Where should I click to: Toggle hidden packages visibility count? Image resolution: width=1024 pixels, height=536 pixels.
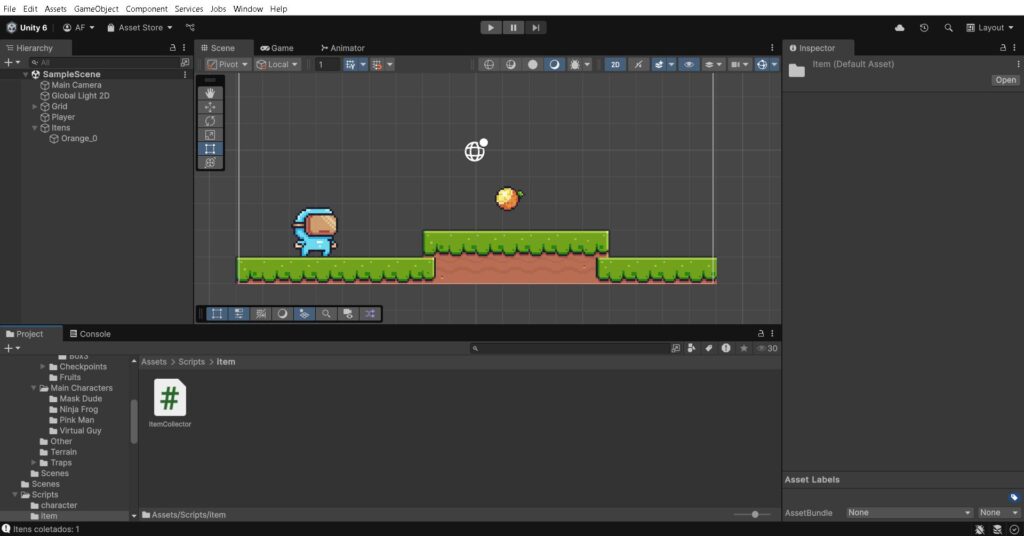[767, 348]
